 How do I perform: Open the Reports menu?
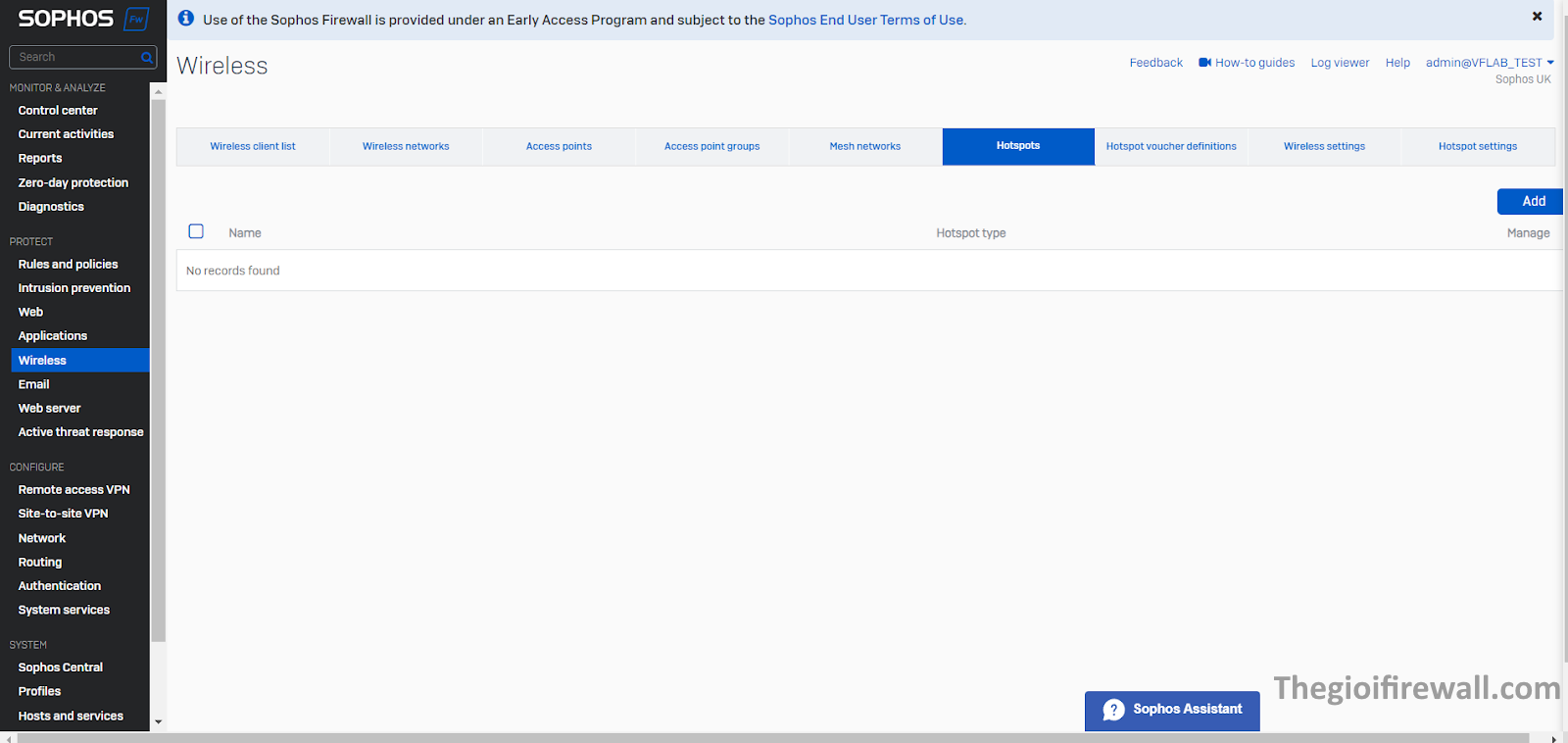point(40,159)
